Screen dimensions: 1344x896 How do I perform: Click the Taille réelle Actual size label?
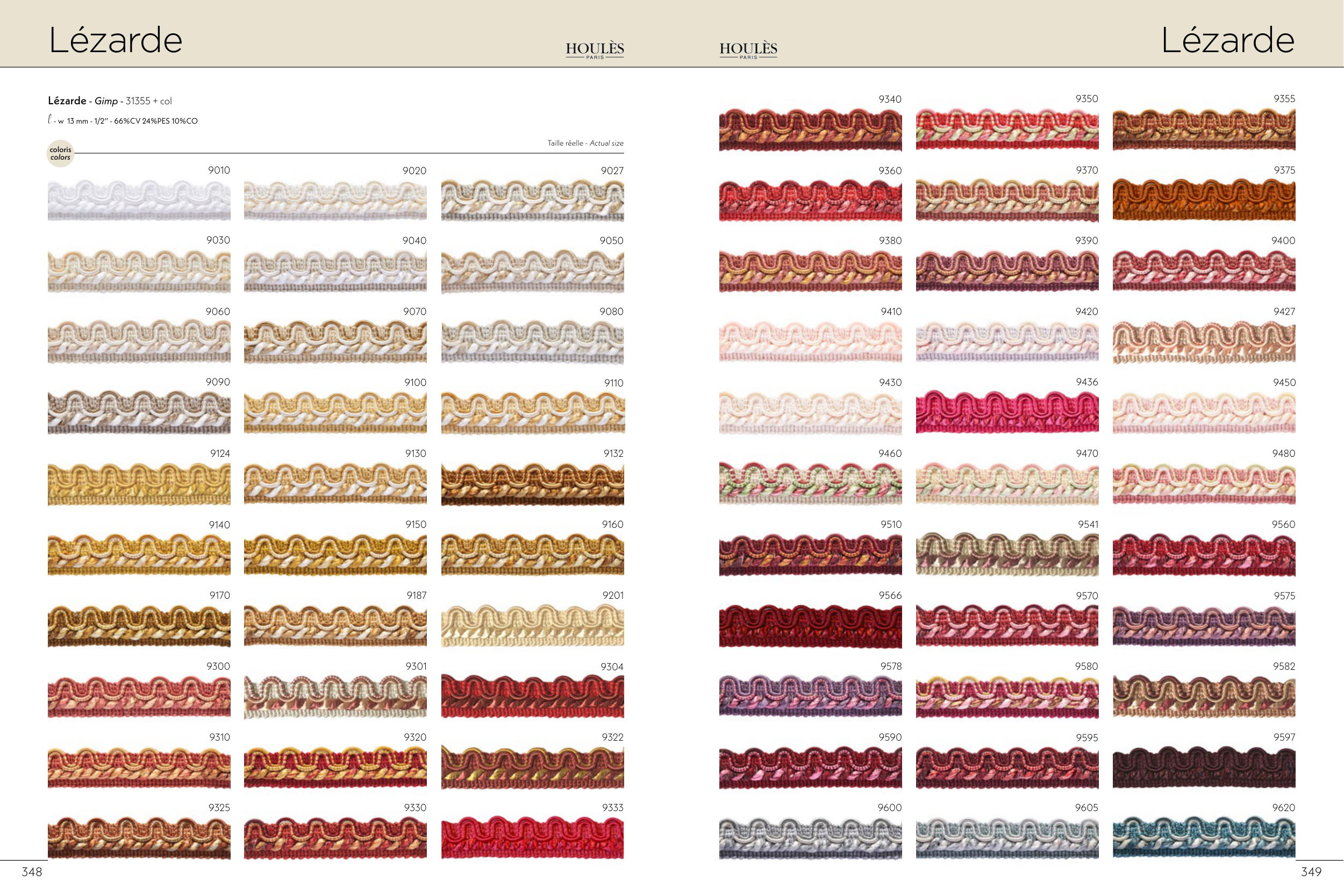click(585, 143)
